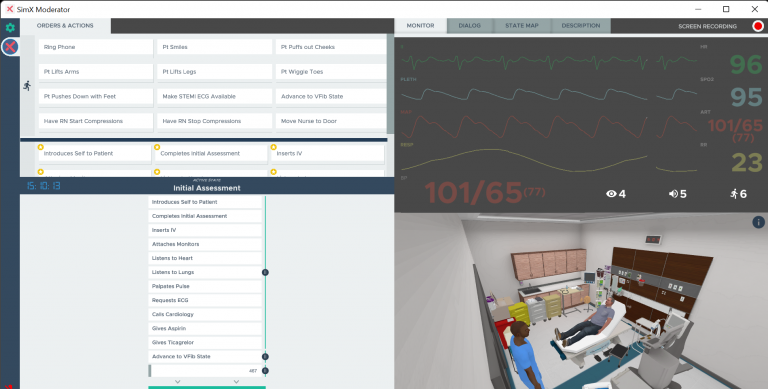768x389 pixels.
Task: Click the red X circle in sidebar
Action: tap(10, 47)
